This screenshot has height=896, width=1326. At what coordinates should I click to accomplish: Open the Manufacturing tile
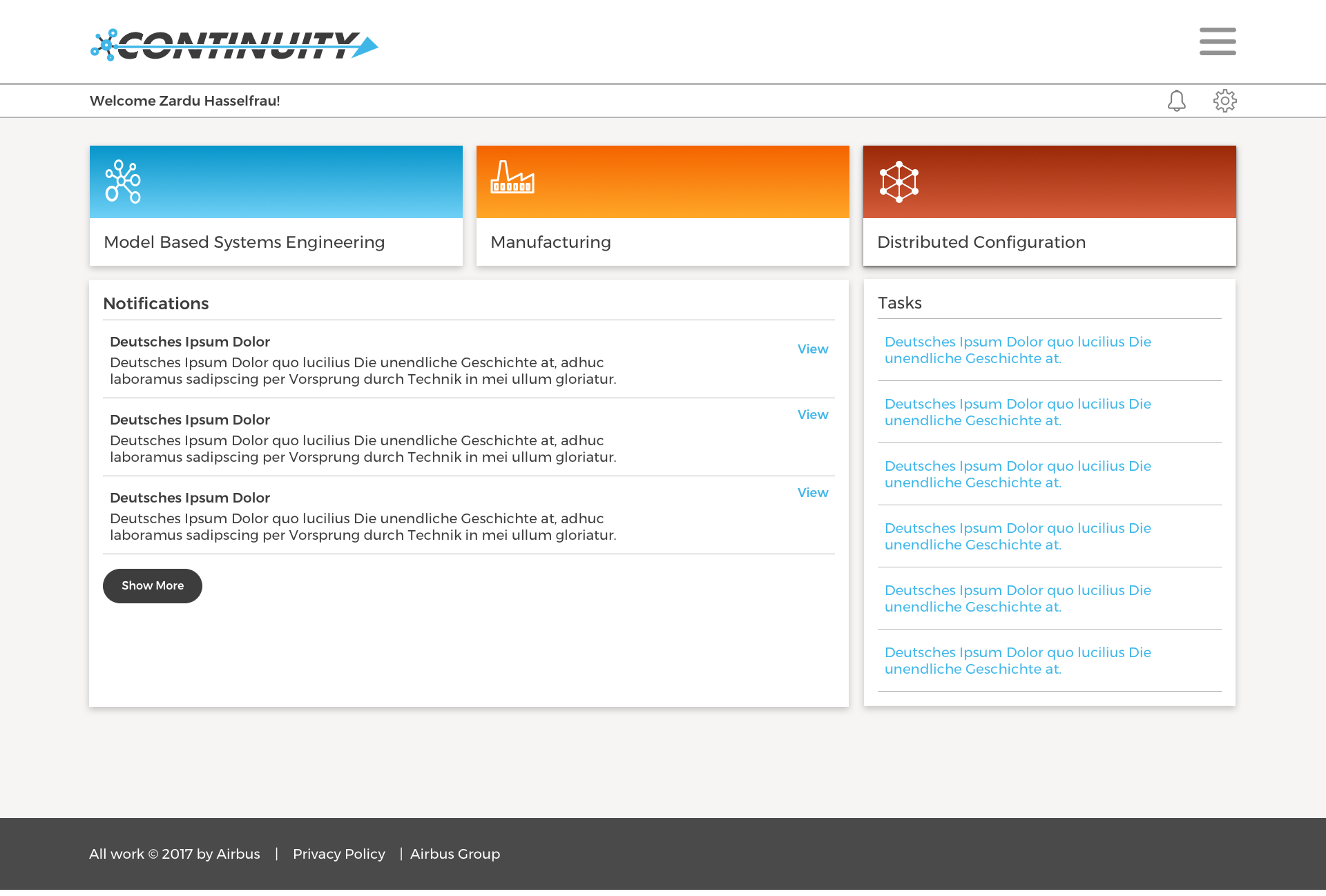click(550, 242)
